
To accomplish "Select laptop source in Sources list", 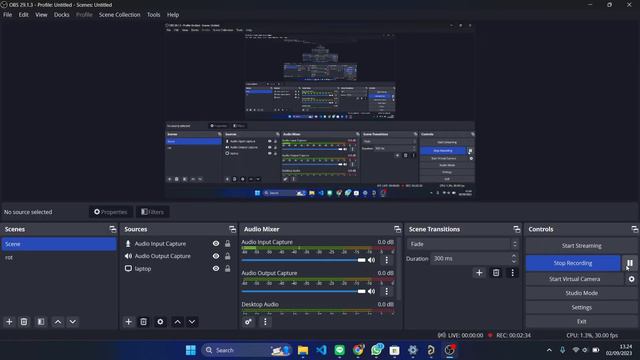I will click(178, 269).
